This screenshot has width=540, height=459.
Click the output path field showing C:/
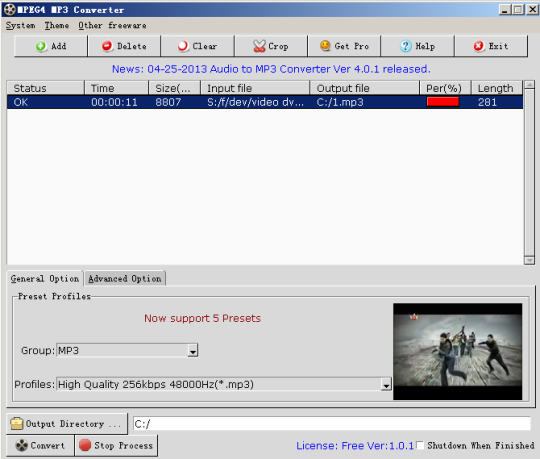point(332,424)
